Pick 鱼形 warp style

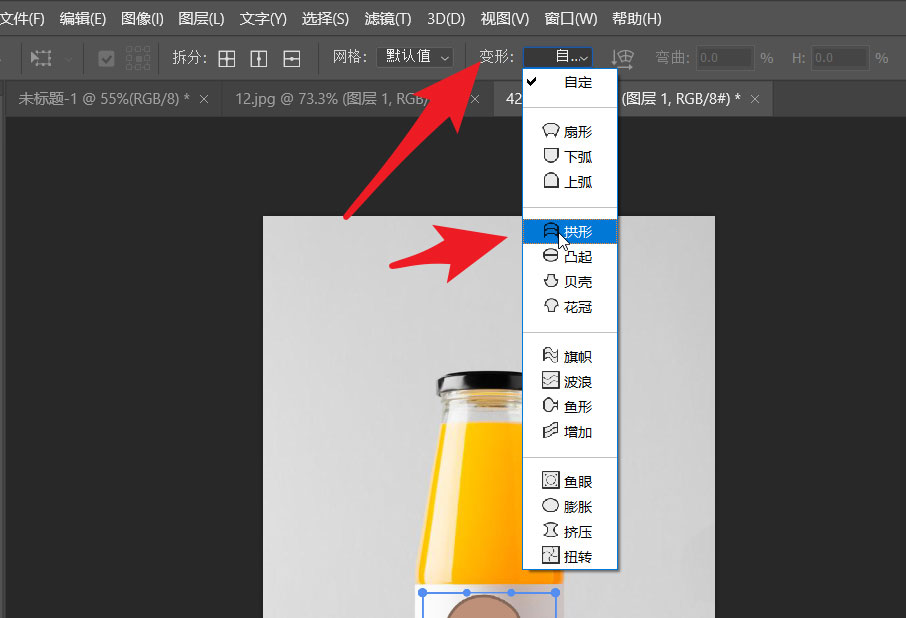570,407
